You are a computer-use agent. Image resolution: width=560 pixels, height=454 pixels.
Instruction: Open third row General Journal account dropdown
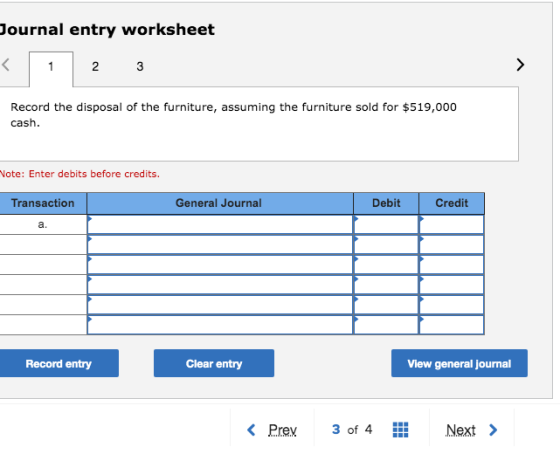pos(220,265)
